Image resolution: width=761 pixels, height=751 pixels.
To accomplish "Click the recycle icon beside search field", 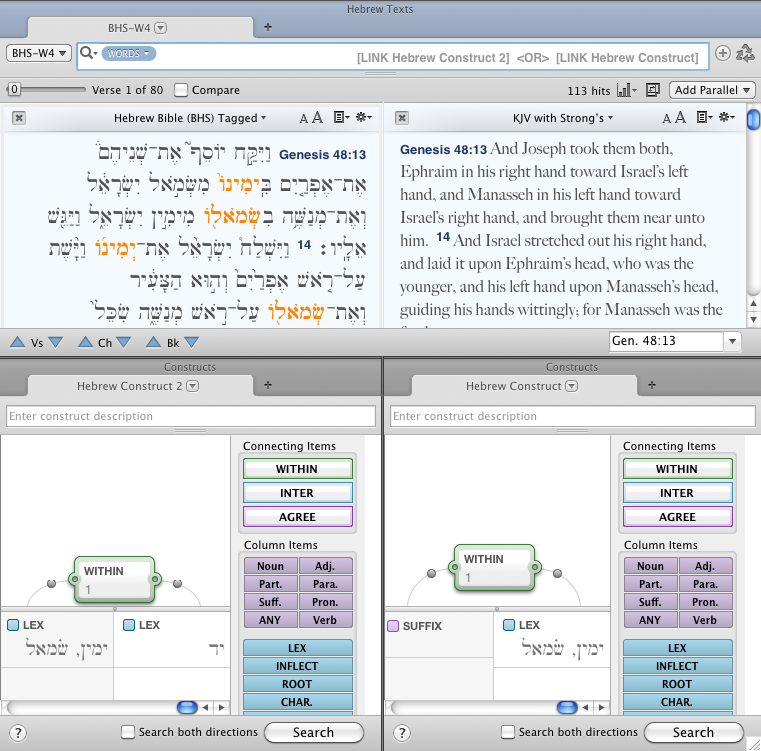I will pyautogui.click(x=747, y=53).
